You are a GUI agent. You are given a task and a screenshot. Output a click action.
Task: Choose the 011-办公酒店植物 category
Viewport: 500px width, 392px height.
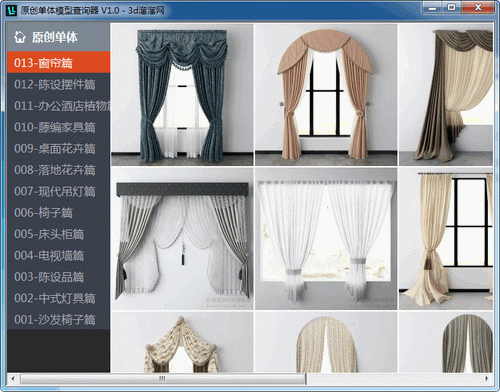click(58, 105)
